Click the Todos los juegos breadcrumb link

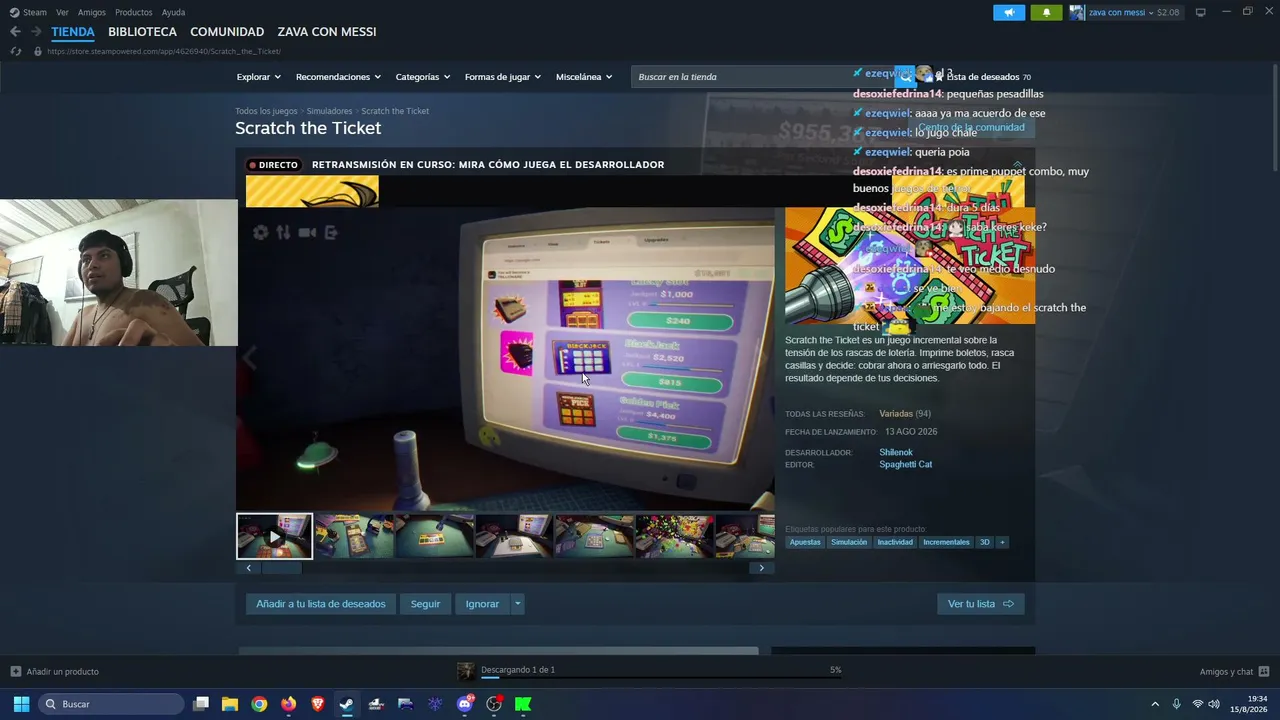pyautogui.click(x=266, y=111)
